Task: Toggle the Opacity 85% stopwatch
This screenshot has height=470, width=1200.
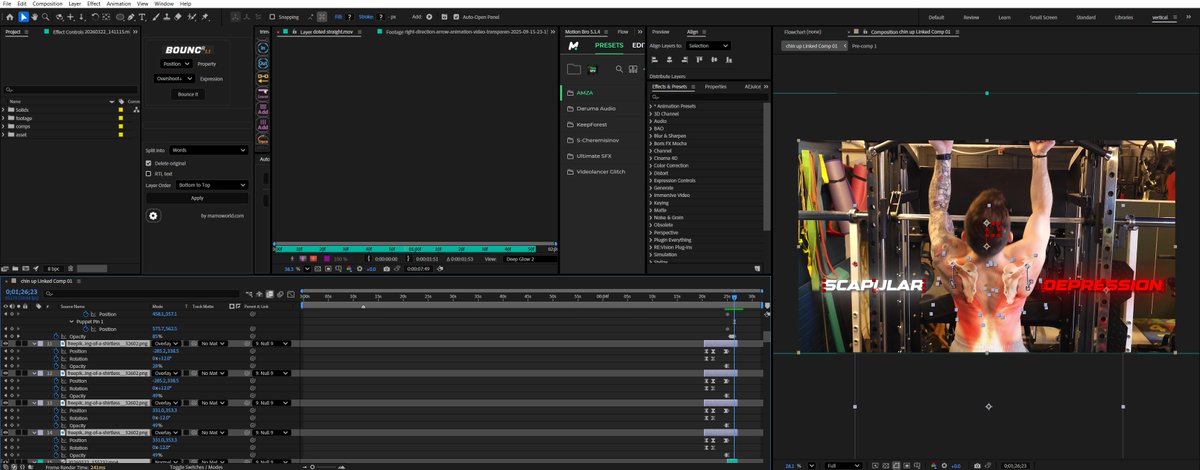Action: pyautogui.click(x=56, y=336)
